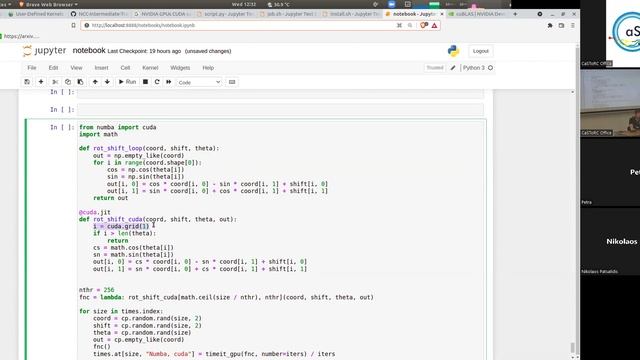The image size is (640, 360).
Task: Click the line 'i = cuda.grid(1)'
Action: (121, 226)
